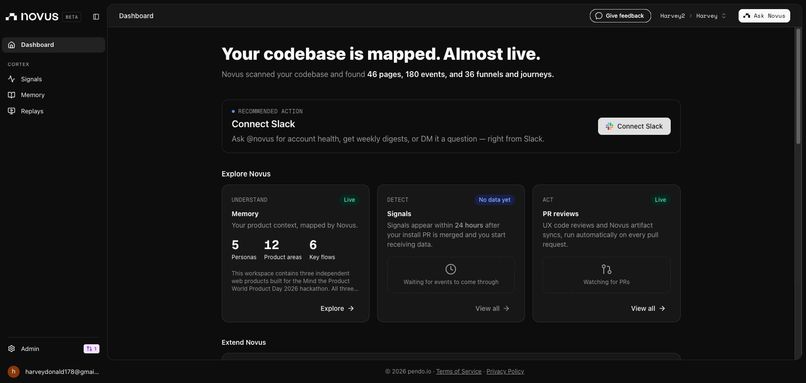Click the 'No data yet' badge
The image size is (806, 383).
494,199
